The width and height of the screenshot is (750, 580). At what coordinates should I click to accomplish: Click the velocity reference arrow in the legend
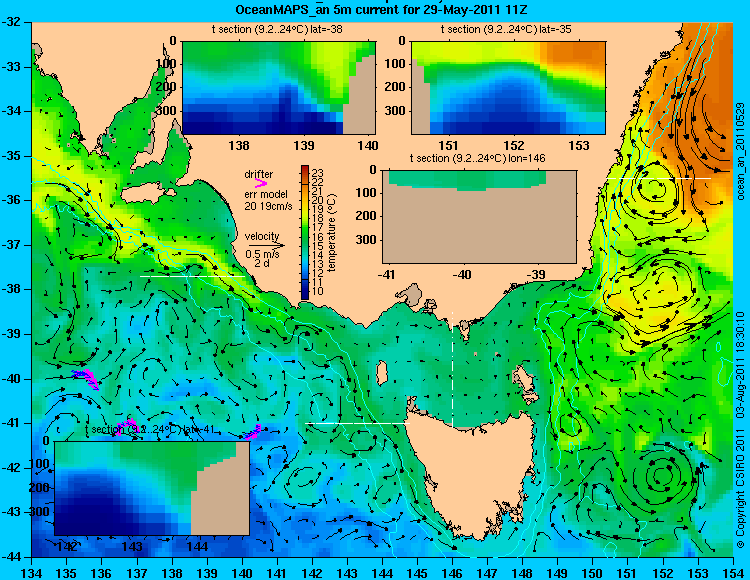point(265,245)
